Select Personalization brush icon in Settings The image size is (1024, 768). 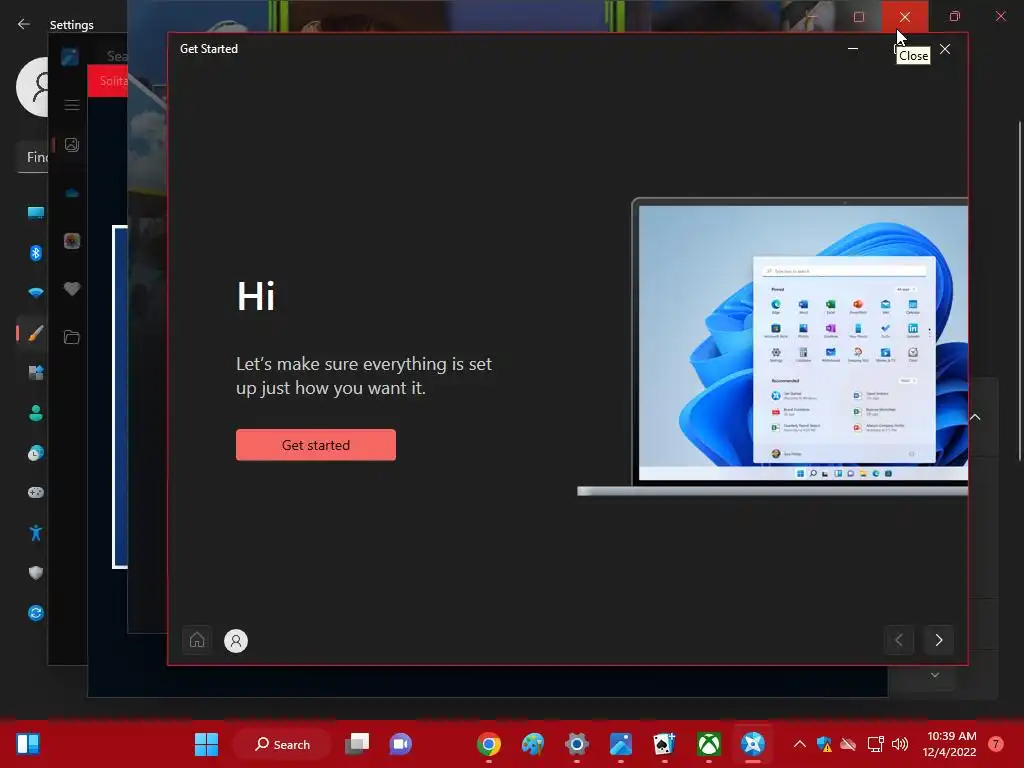tap(35, 333)
